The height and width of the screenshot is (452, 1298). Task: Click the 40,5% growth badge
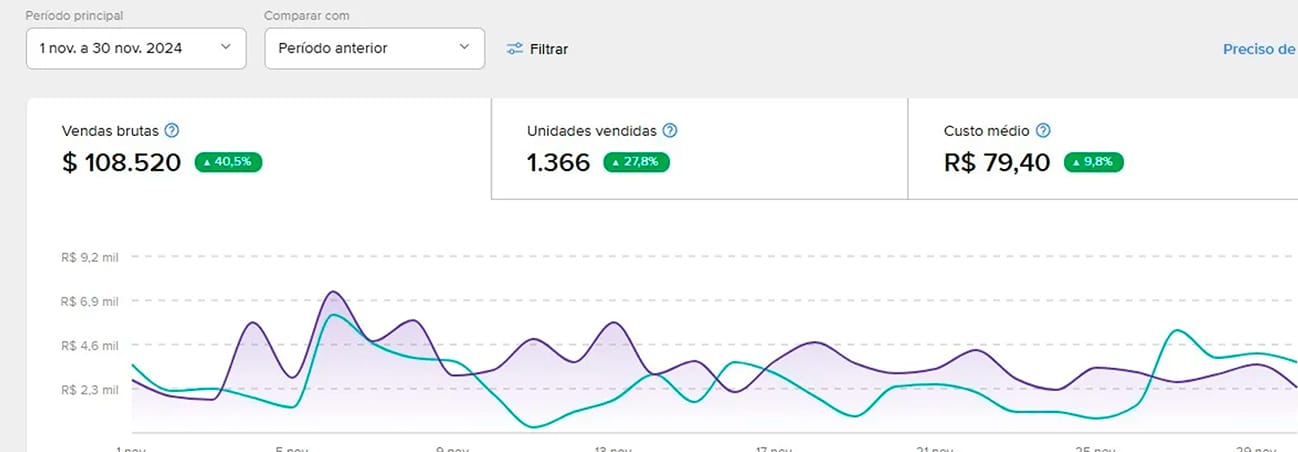228,162
